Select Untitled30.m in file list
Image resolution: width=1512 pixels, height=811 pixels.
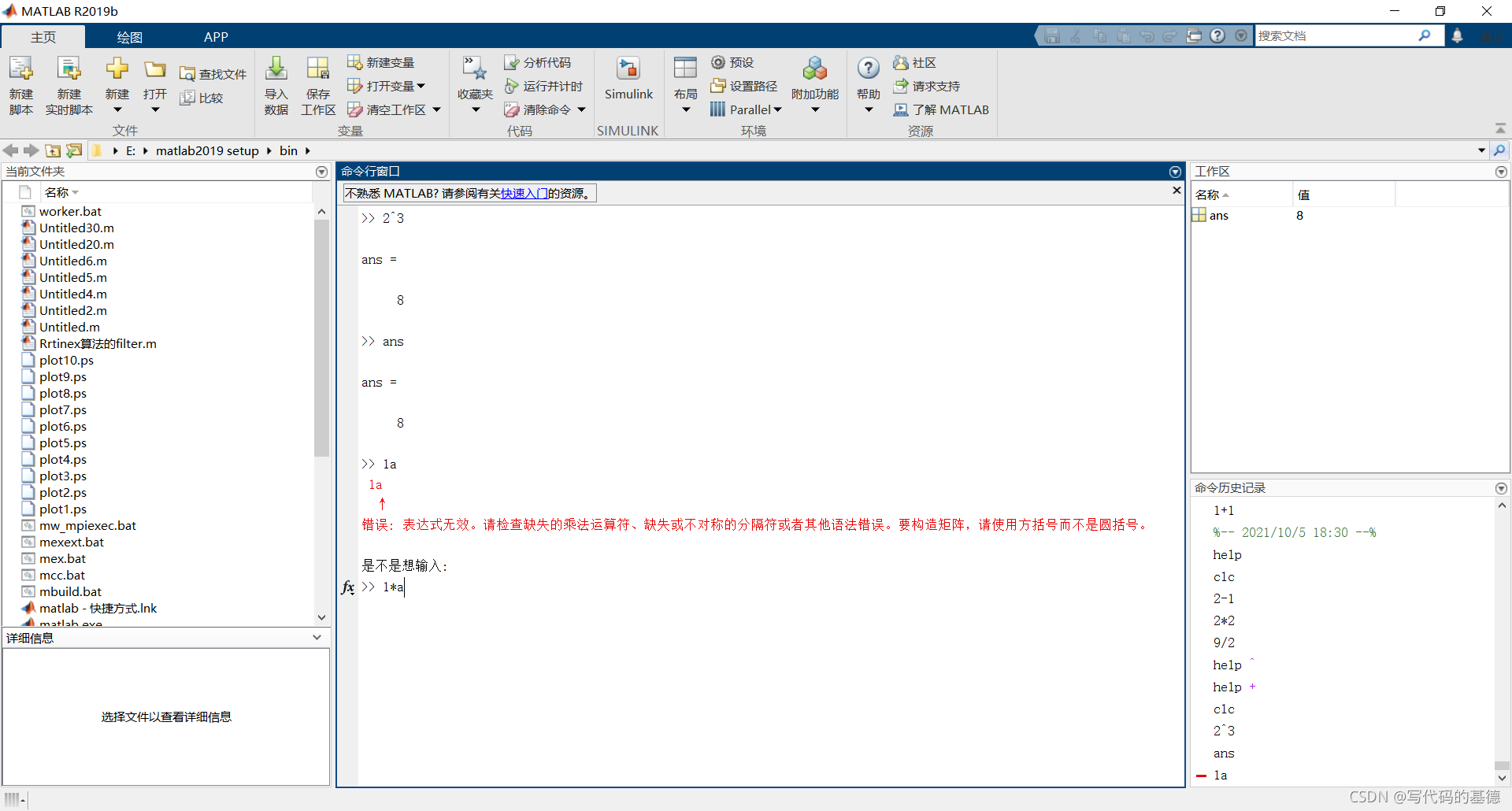[x=76, y=228]
